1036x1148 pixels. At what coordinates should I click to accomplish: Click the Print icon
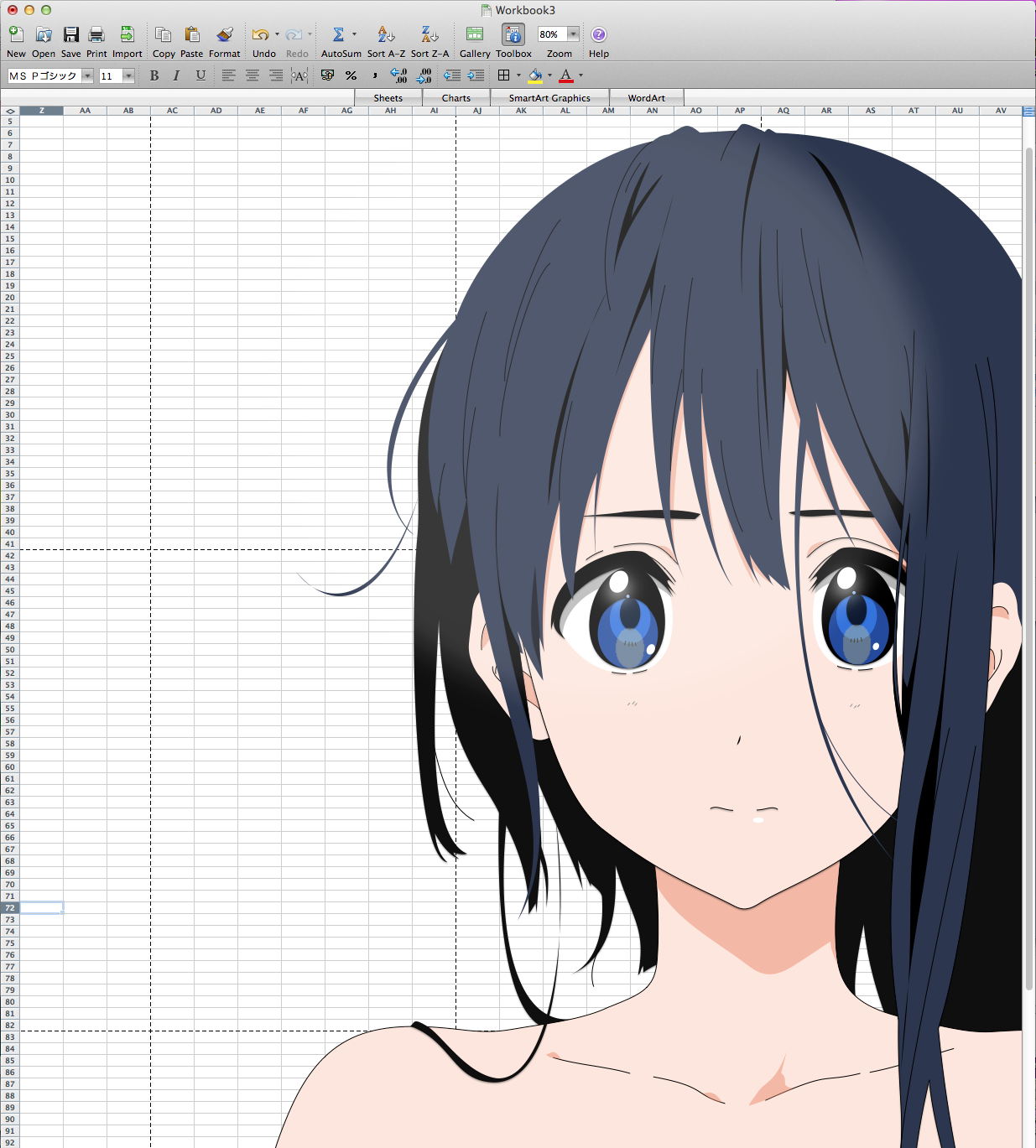point(96,34)
